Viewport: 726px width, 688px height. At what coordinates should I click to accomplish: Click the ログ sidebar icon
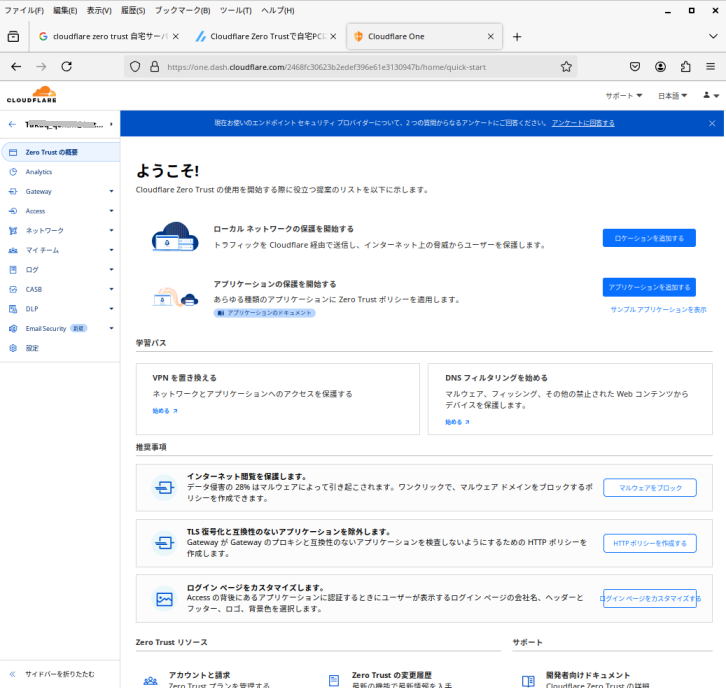[x=13, y=269]
